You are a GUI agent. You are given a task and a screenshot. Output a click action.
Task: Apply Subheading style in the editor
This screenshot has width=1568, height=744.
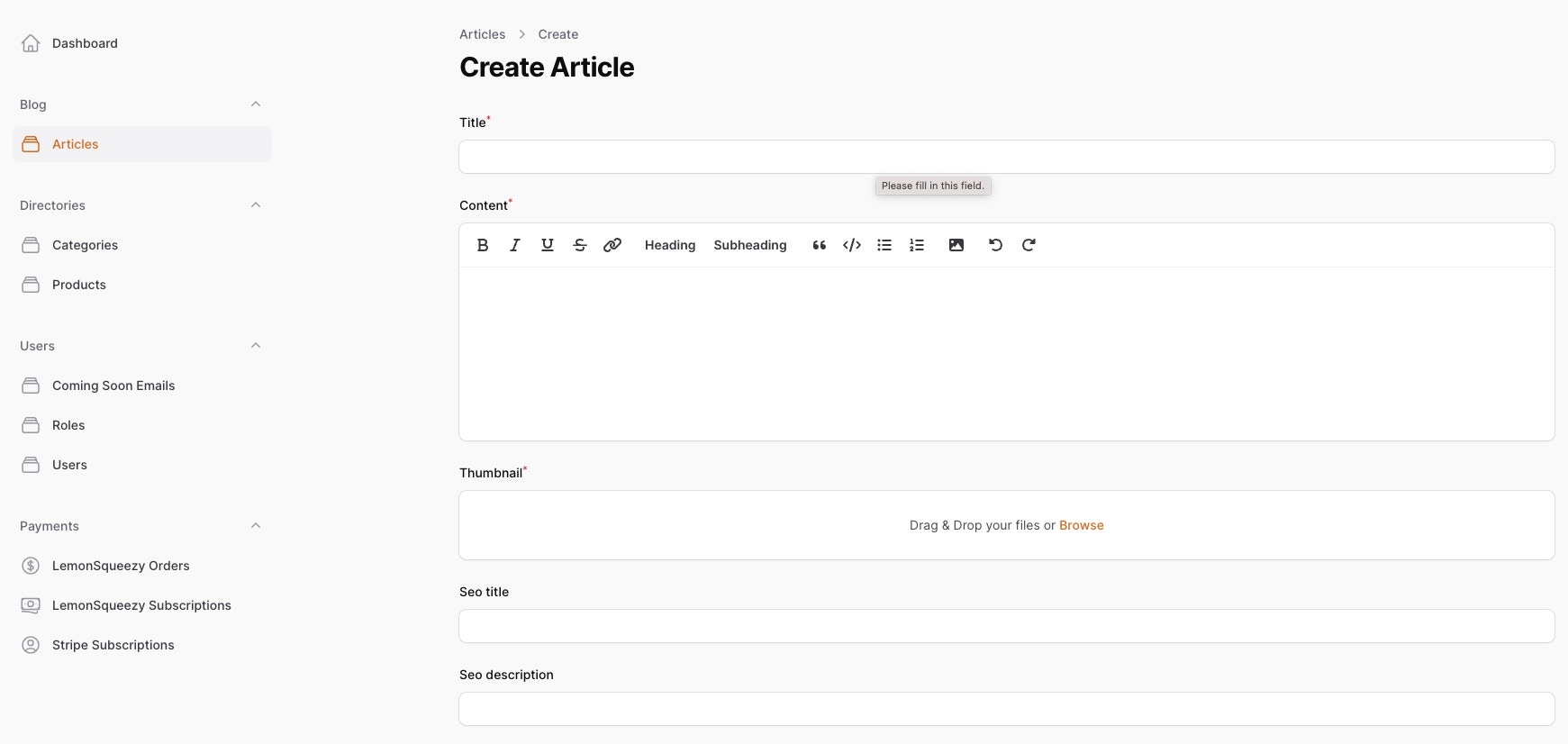(x=750, y=245)
